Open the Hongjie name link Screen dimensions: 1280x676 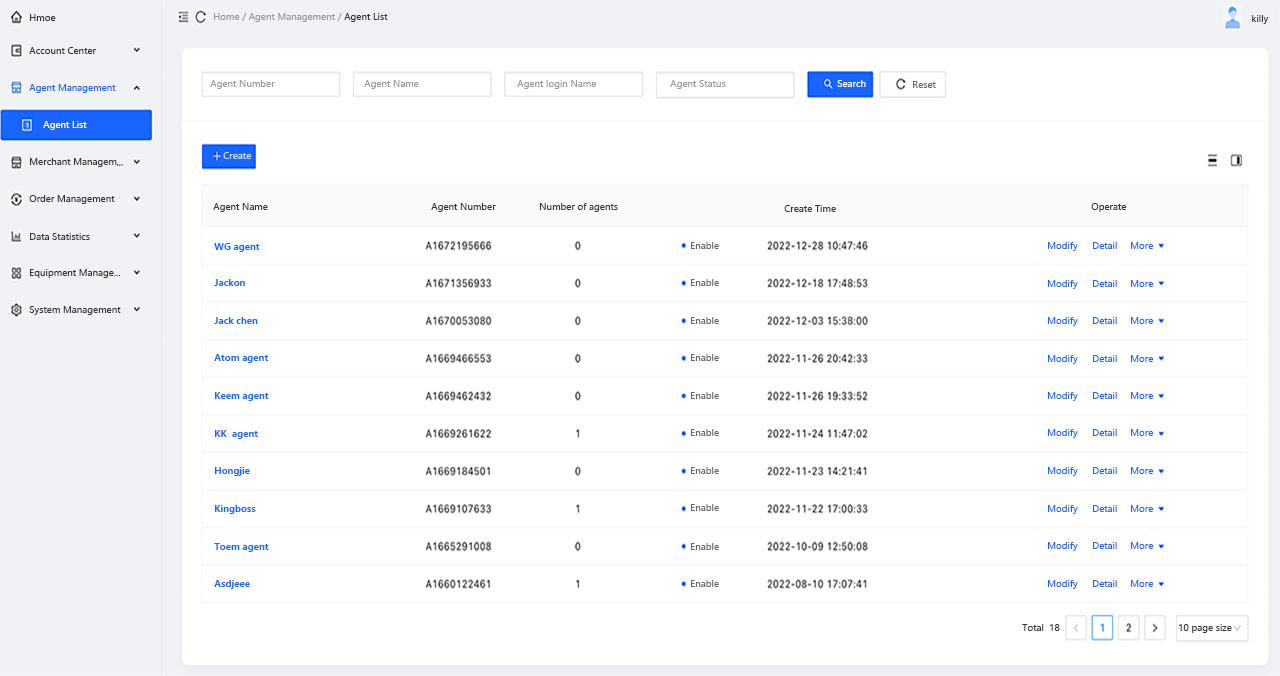click(x=232, y=471)
